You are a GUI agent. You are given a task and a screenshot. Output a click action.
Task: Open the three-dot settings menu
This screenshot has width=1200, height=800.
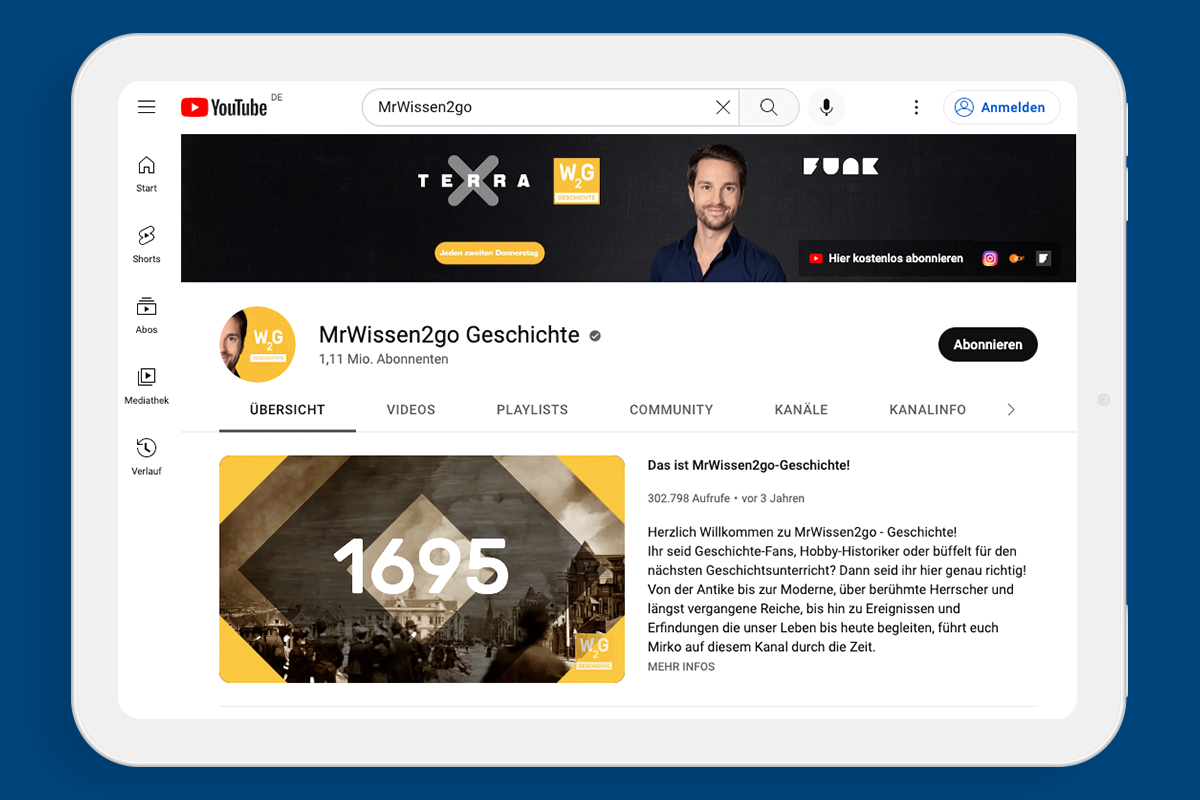[x=916, y=107]
